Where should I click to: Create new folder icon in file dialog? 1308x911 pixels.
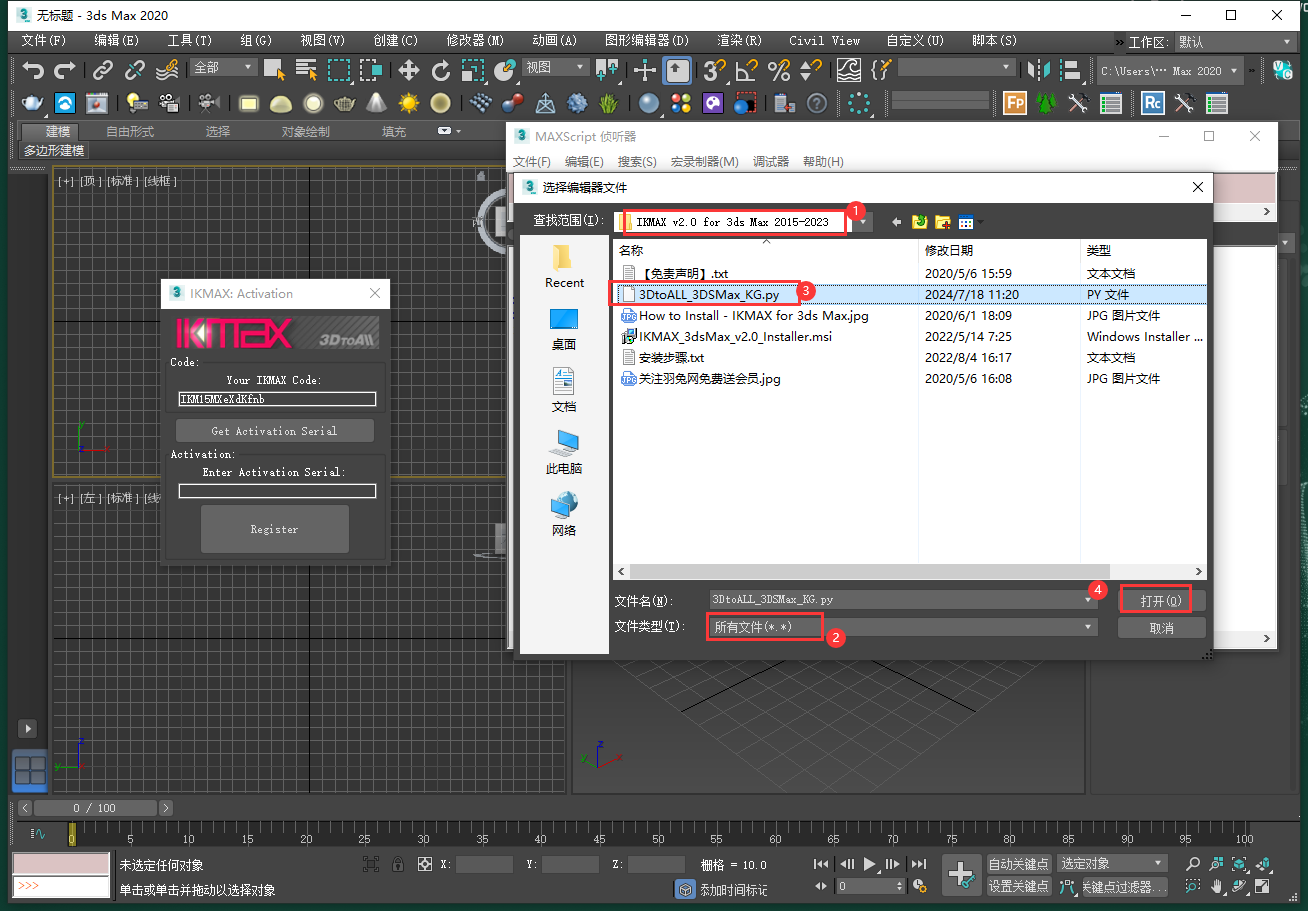[942, 222]
